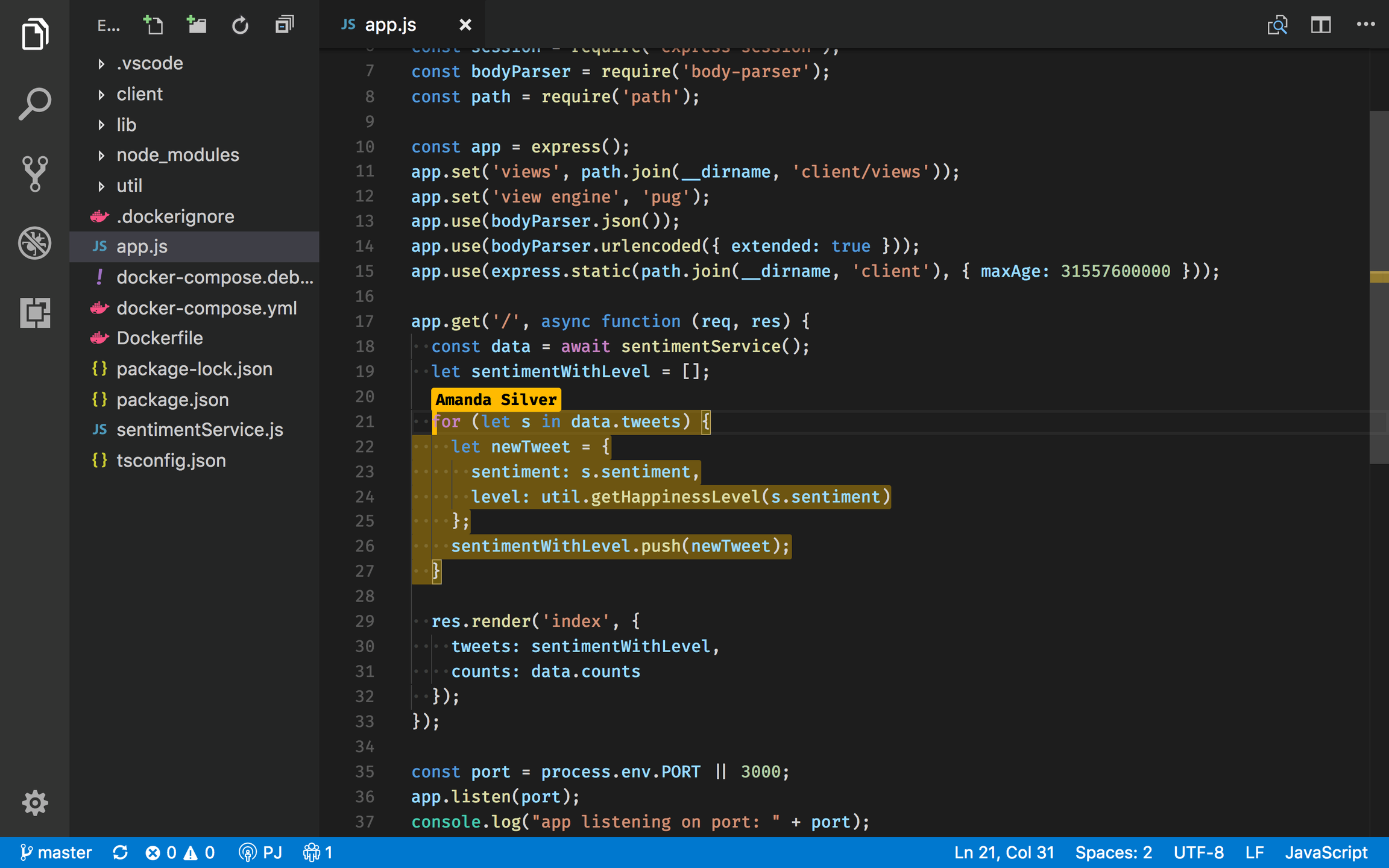Open the Source Control view

35,173
